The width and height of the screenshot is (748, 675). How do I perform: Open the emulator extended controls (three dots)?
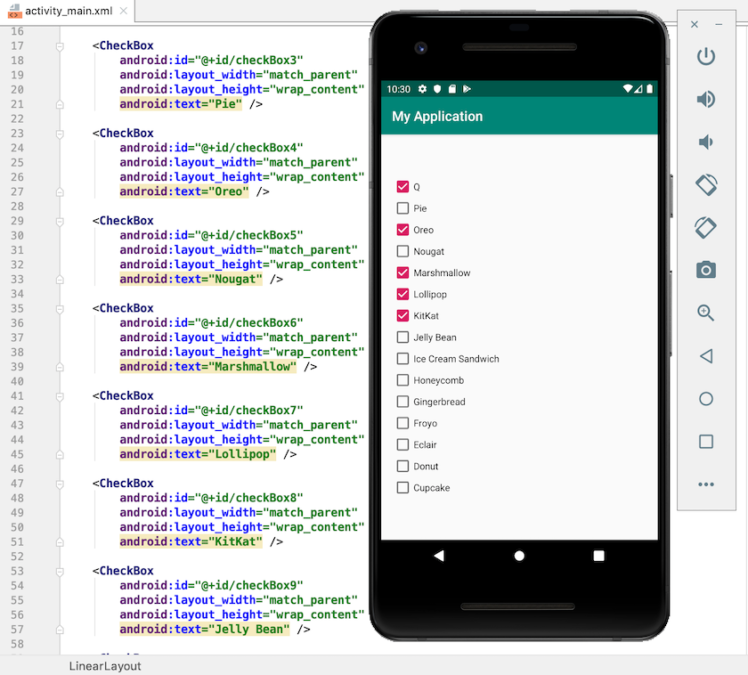point(706,485)
